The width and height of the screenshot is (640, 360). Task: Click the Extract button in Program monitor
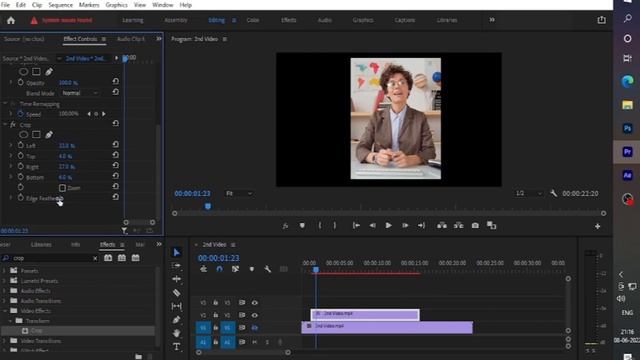click(x=458, y=225)
